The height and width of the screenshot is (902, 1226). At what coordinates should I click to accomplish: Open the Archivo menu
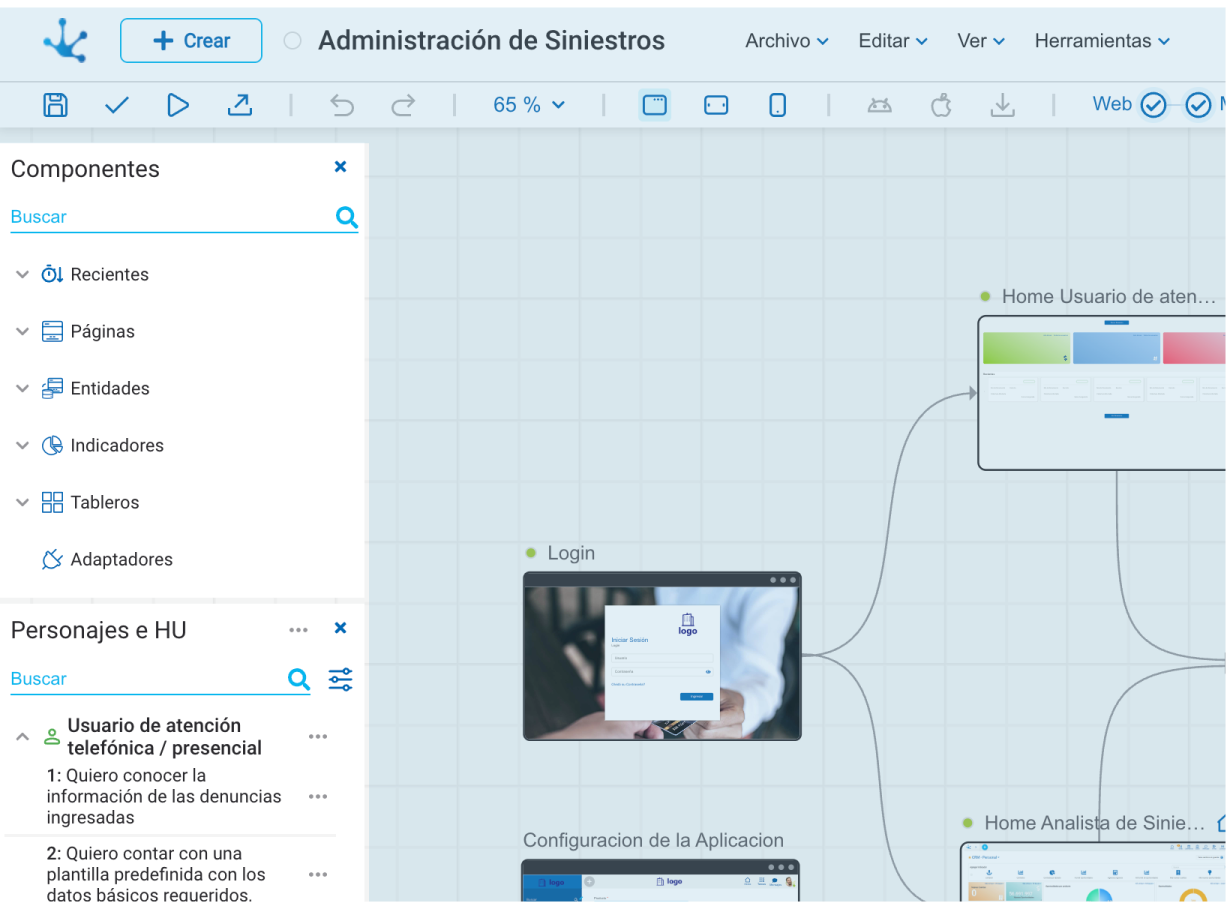pos(787,41)
